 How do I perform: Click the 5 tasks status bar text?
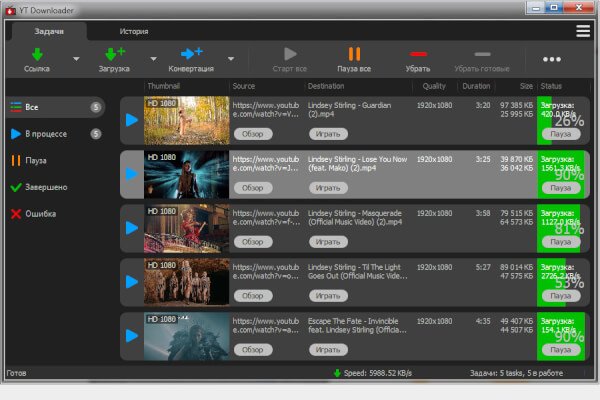(x=516, y=373)
